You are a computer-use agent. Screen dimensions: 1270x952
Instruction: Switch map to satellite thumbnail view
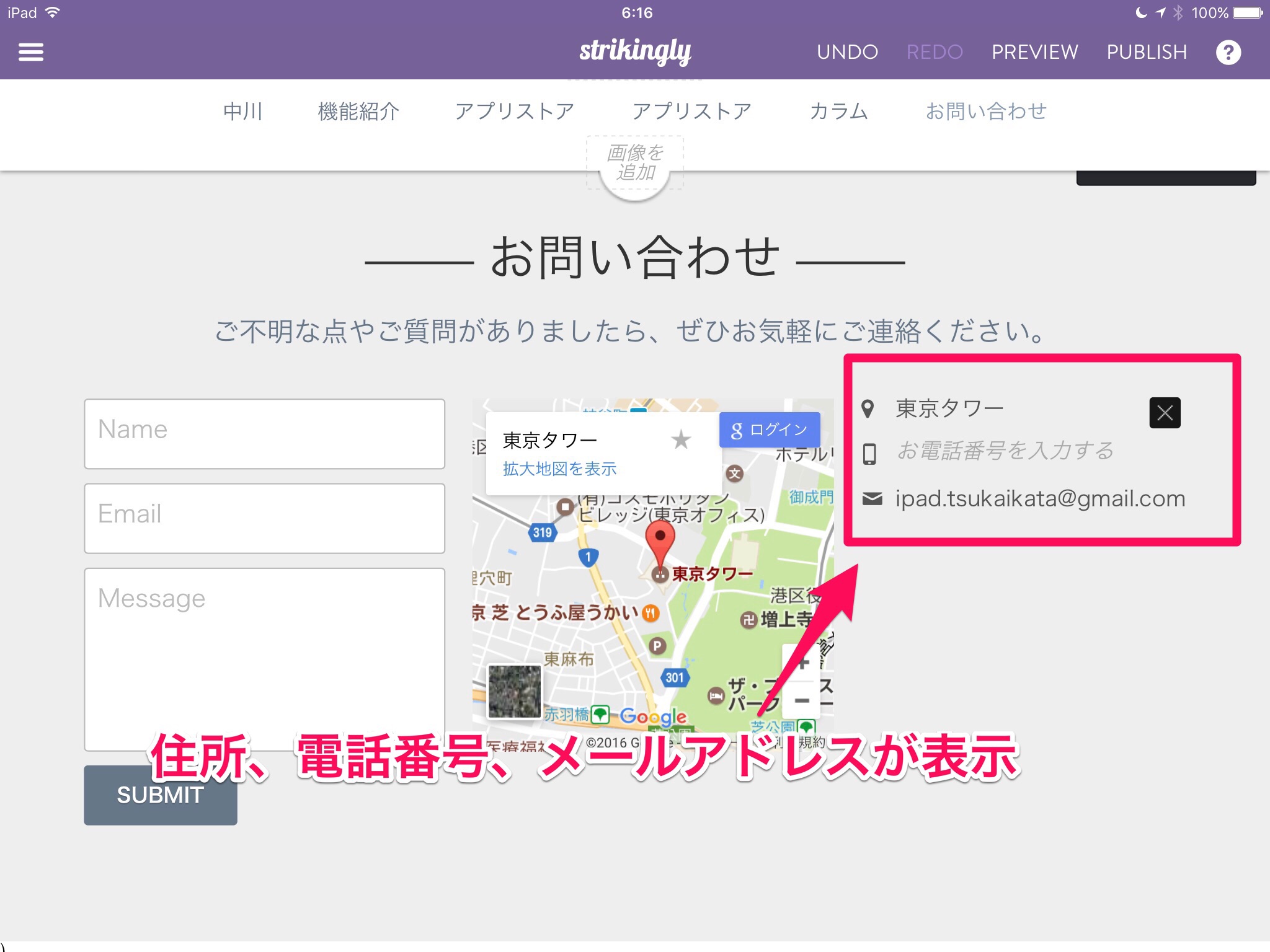[x=514, y=691]
